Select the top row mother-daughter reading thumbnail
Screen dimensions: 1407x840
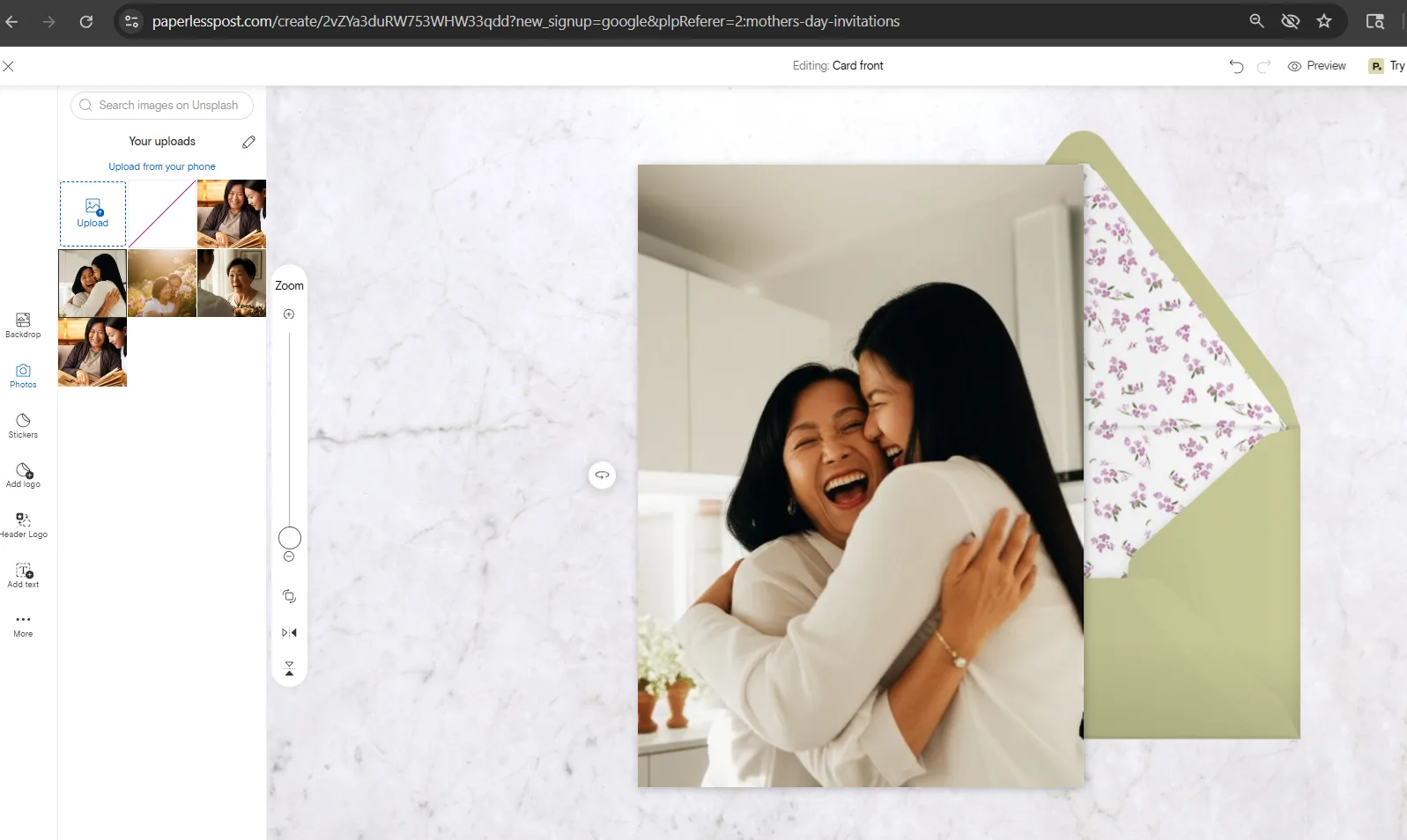[232, 214]
